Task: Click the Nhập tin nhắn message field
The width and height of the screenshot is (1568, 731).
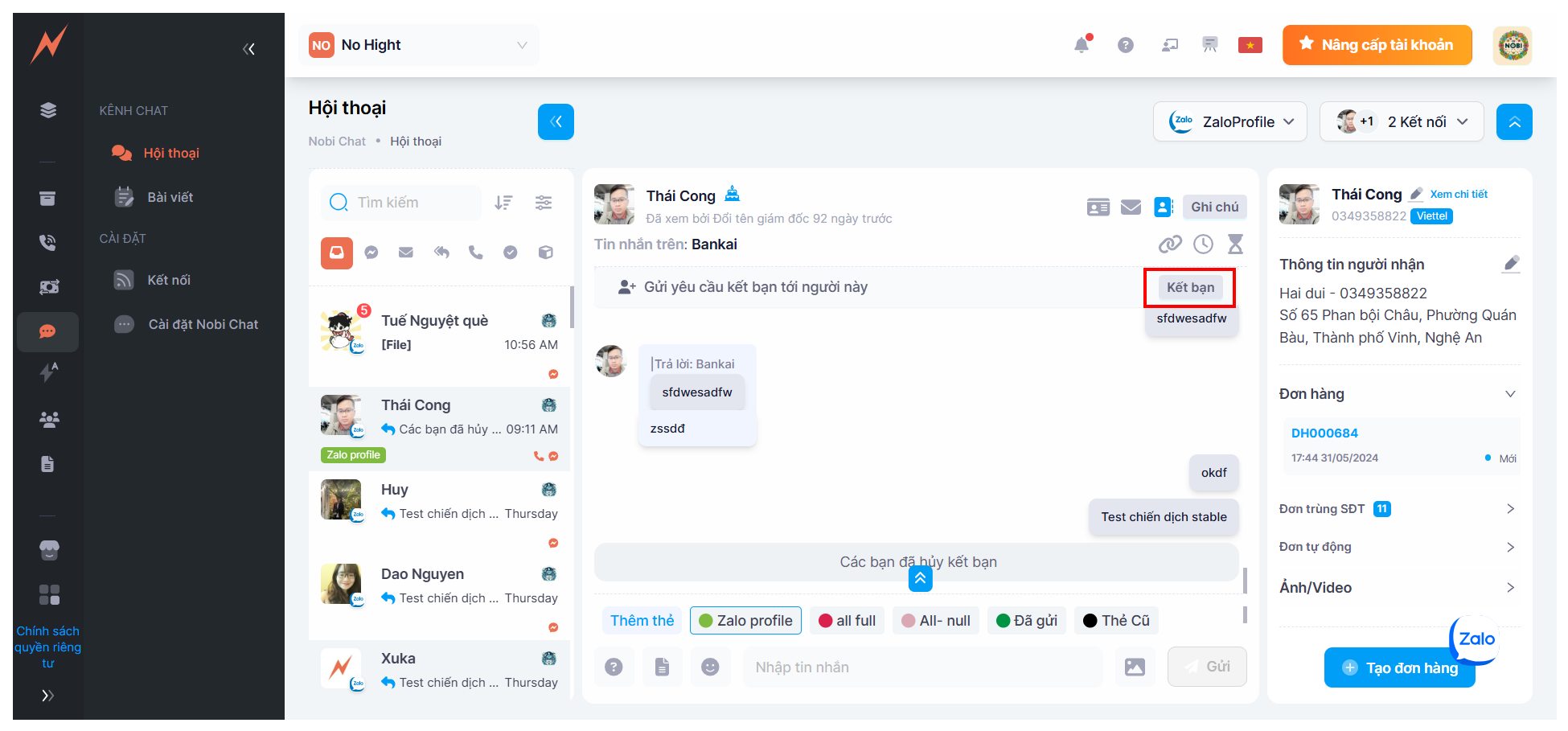Action: (x=922, y=667)
